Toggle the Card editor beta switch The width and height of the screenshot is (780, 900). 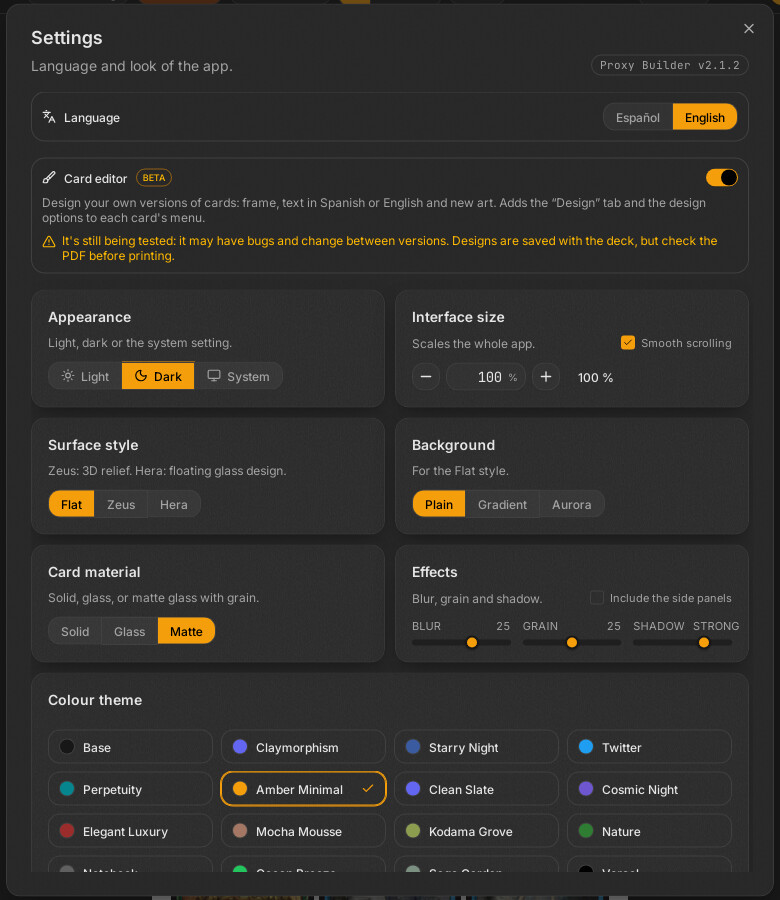tap(721, 178)
